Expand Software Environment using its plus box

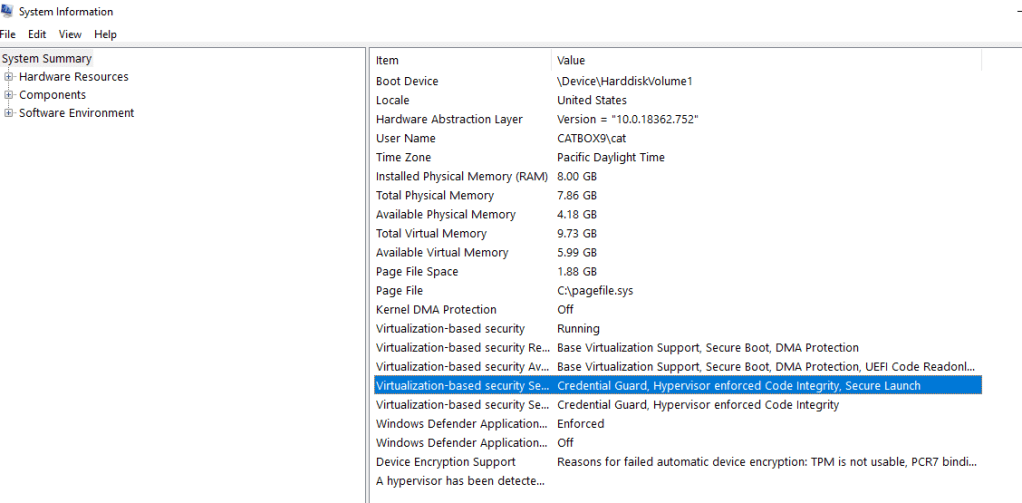[x=9, y=113]
